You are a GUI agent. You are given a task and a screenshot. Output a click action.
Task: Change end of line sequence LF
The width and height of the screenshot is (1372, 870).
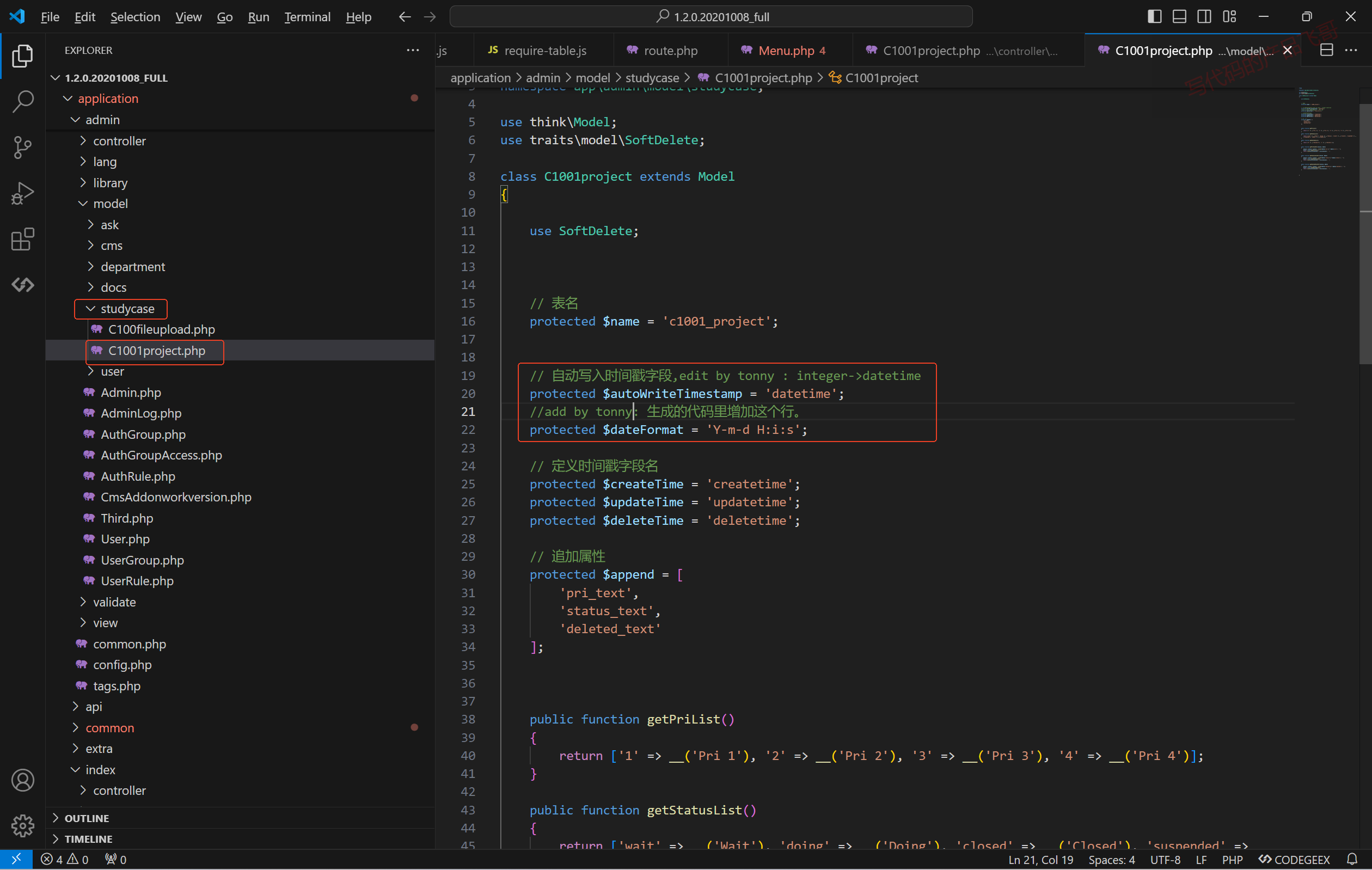pyautogui.click(x=1201, y=859)
